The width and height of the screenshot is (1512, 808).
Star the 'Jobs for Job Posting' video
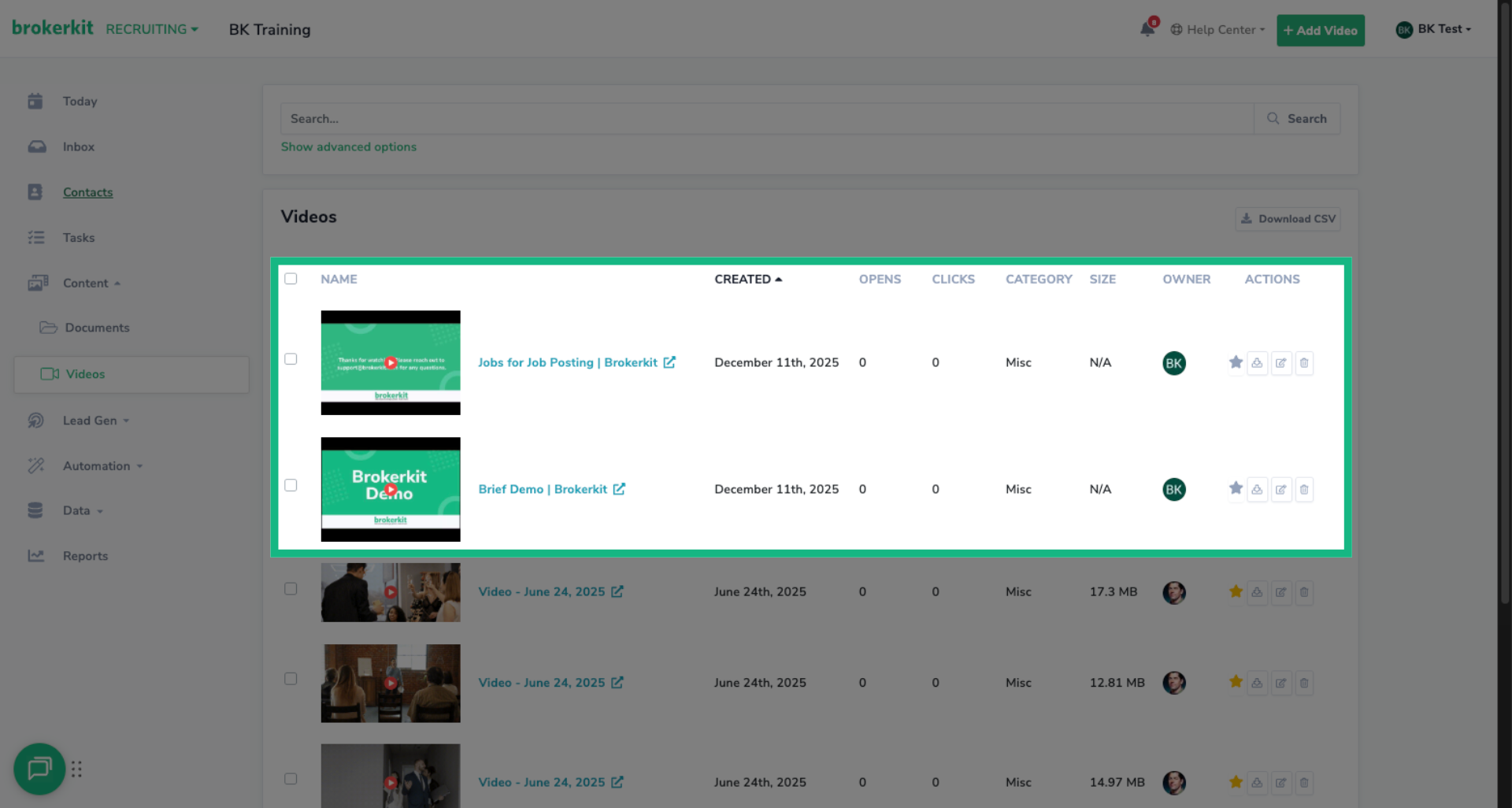pyautogui.click(x=1234, y=362)
